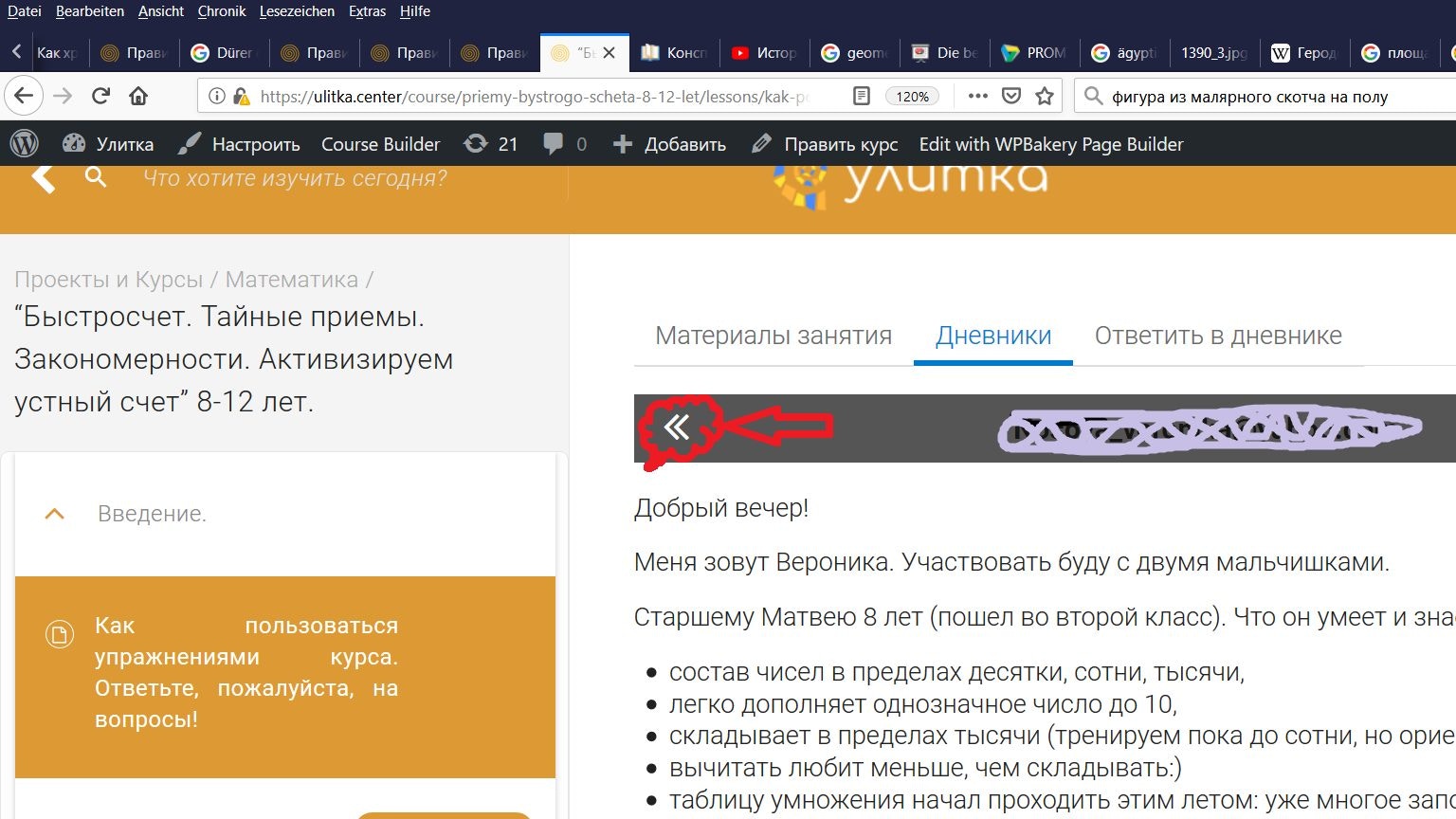Click the updates icon showing 21

point(476,144)
